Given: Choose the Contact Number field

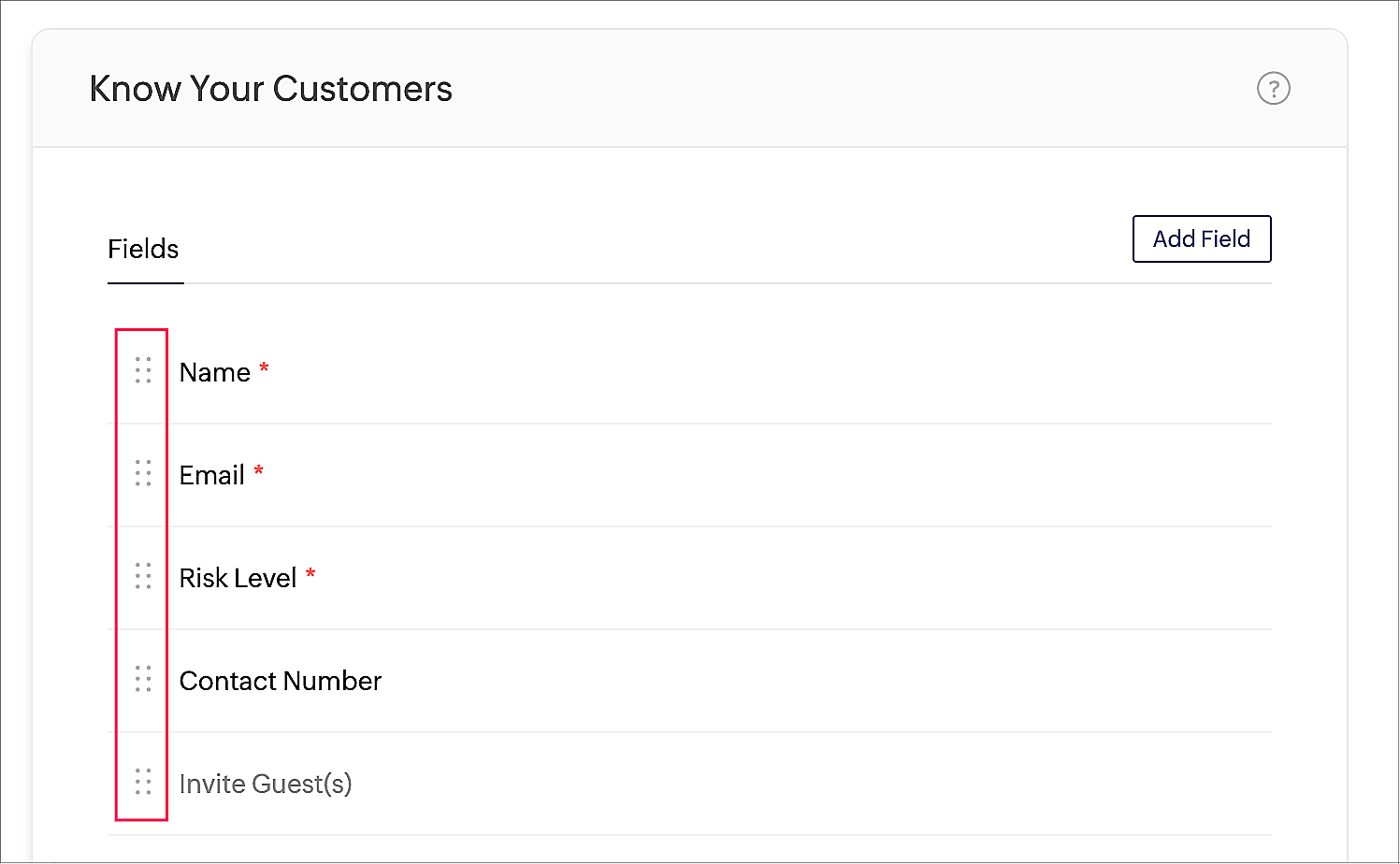Looking at the screenshot, I should (281, 681).
